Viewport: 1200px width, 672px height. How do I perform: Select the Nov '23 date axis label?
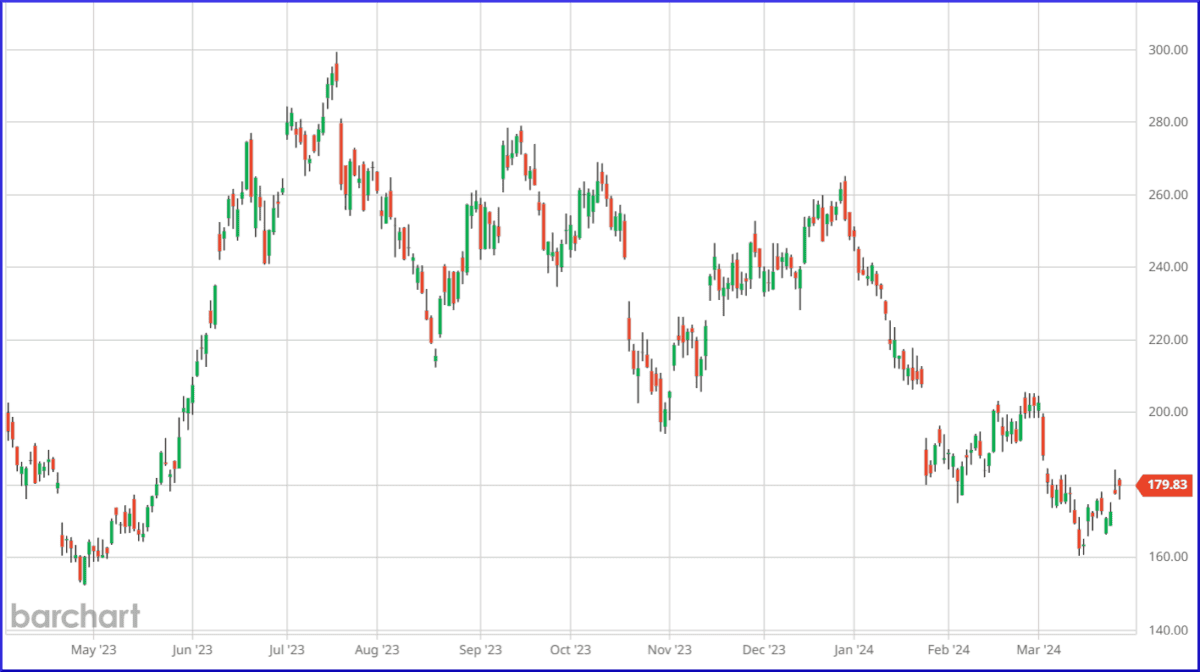click(672, 649)
